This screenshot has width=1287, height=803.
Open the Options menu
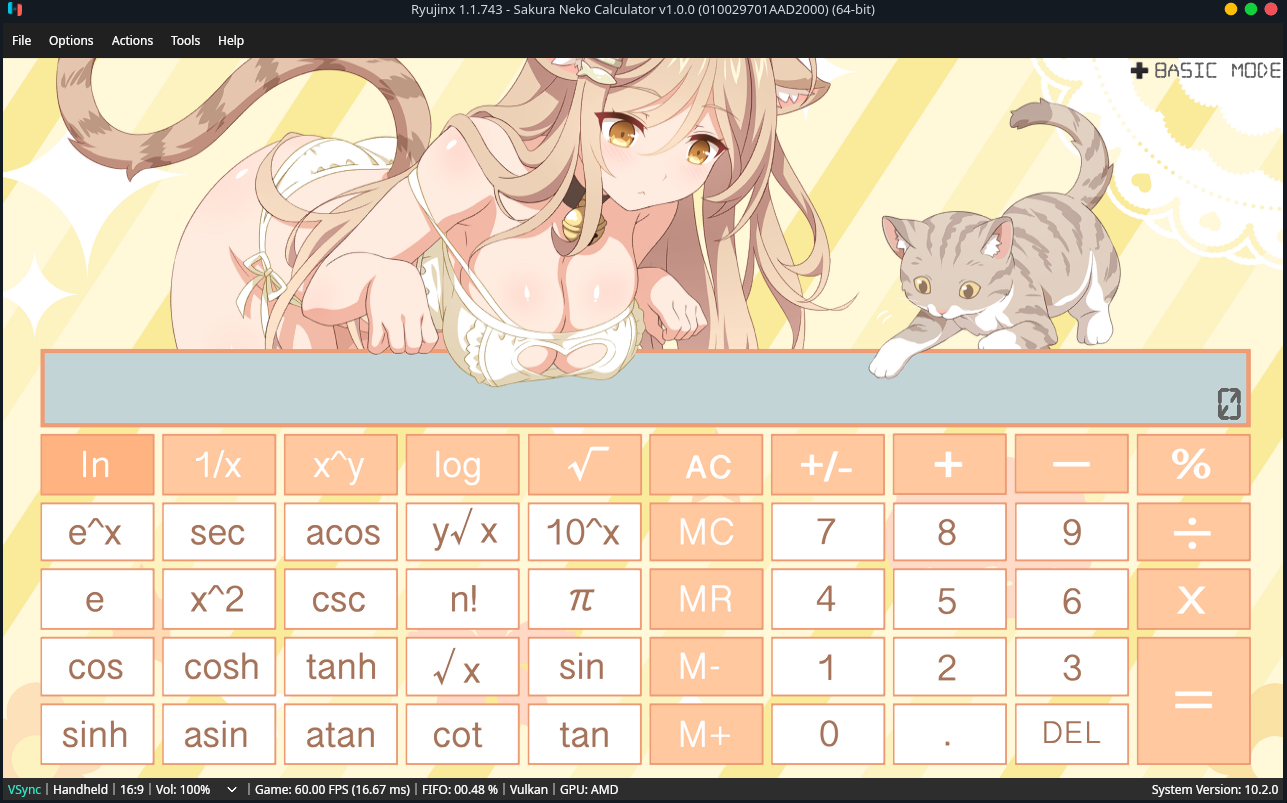click(x=70, y=41)
